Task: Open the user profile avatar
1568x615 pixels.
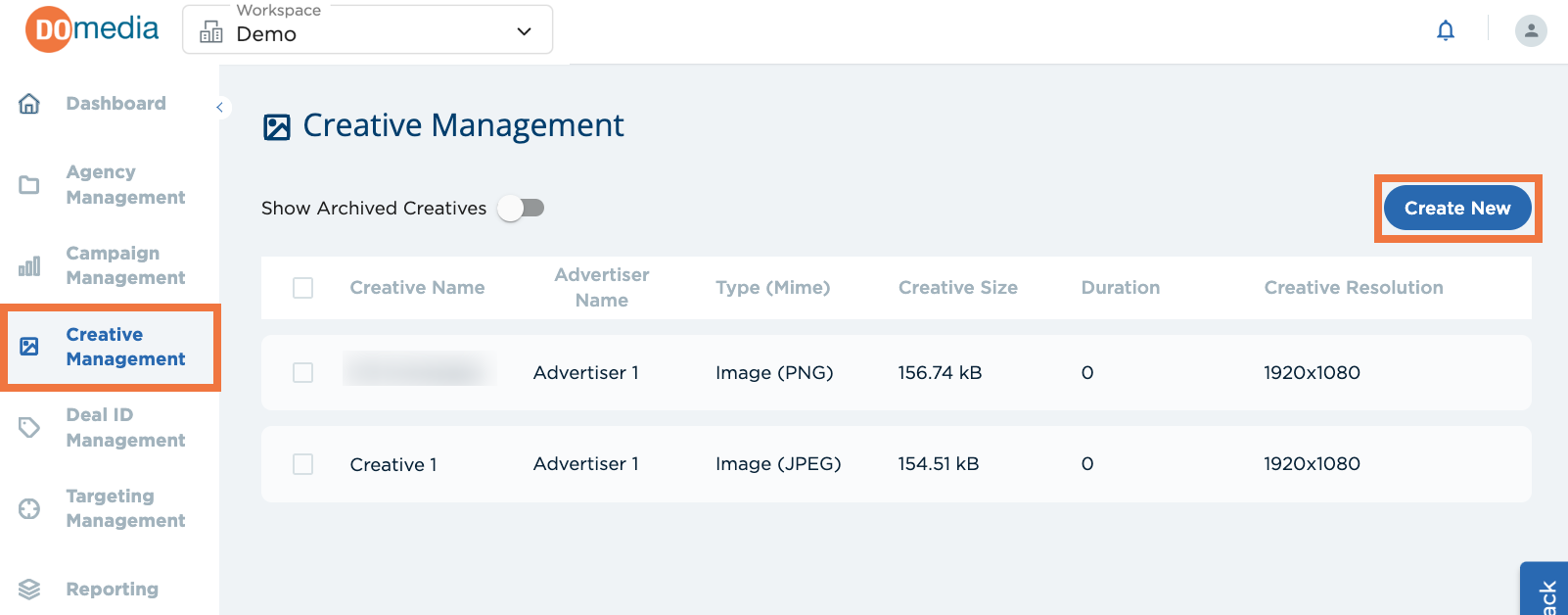Action: click(x=1531, y=30)
